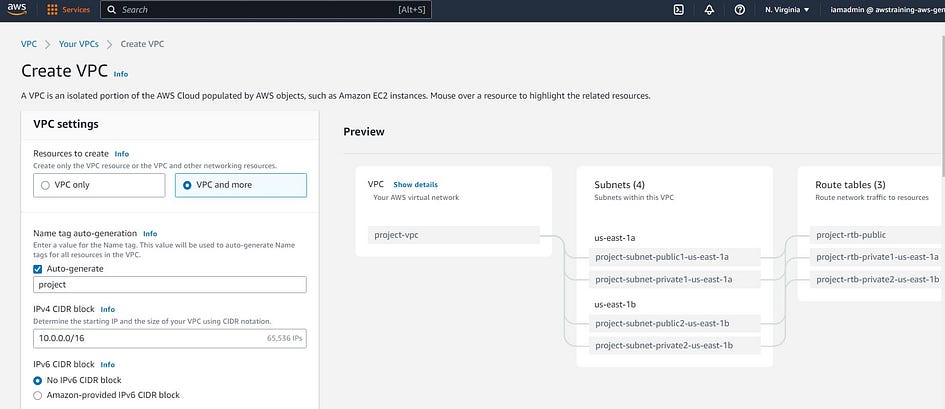This screenshot has height=409, width=945.
Task: Open Info for Name tag auto-generation
Action: 150,233
